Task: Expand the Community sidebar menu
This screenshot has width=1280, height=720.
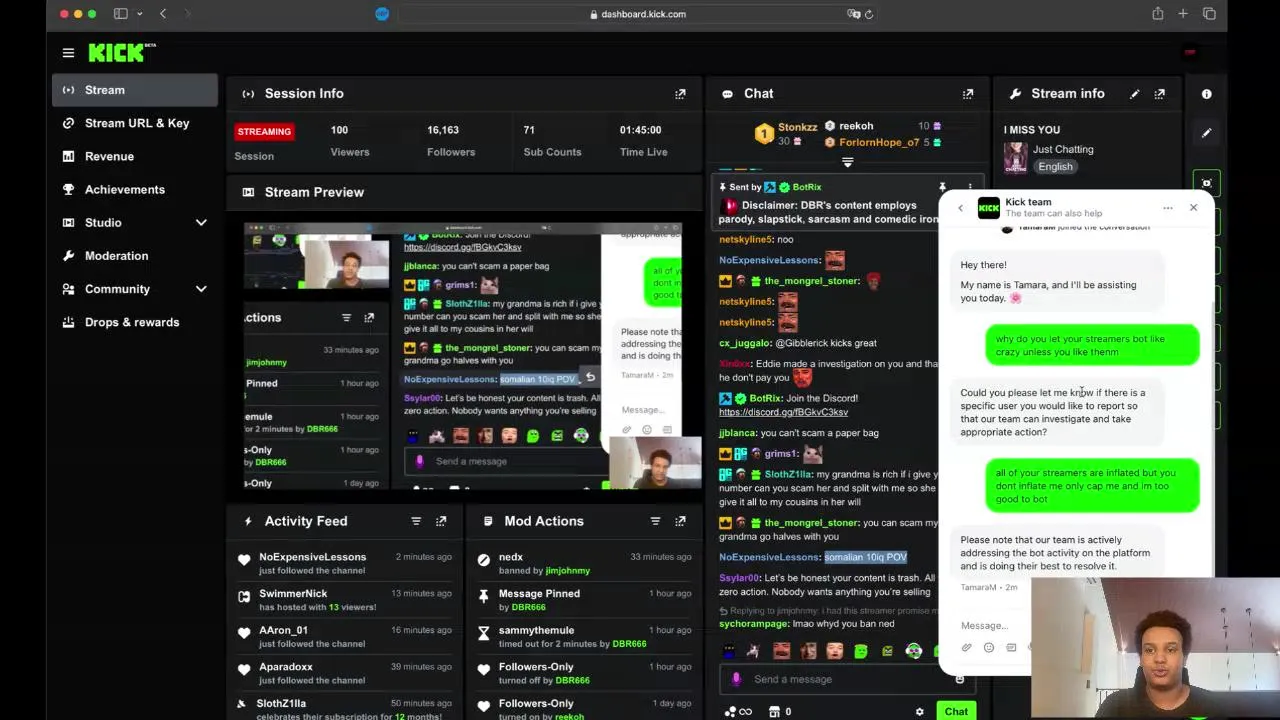Action: [201, 289]
